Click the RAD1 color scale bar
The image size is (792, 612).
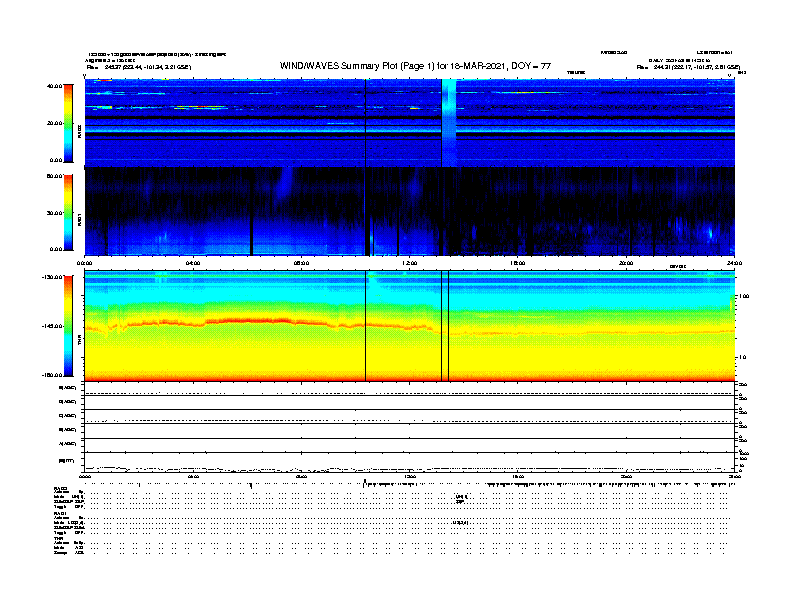point(68,213)
